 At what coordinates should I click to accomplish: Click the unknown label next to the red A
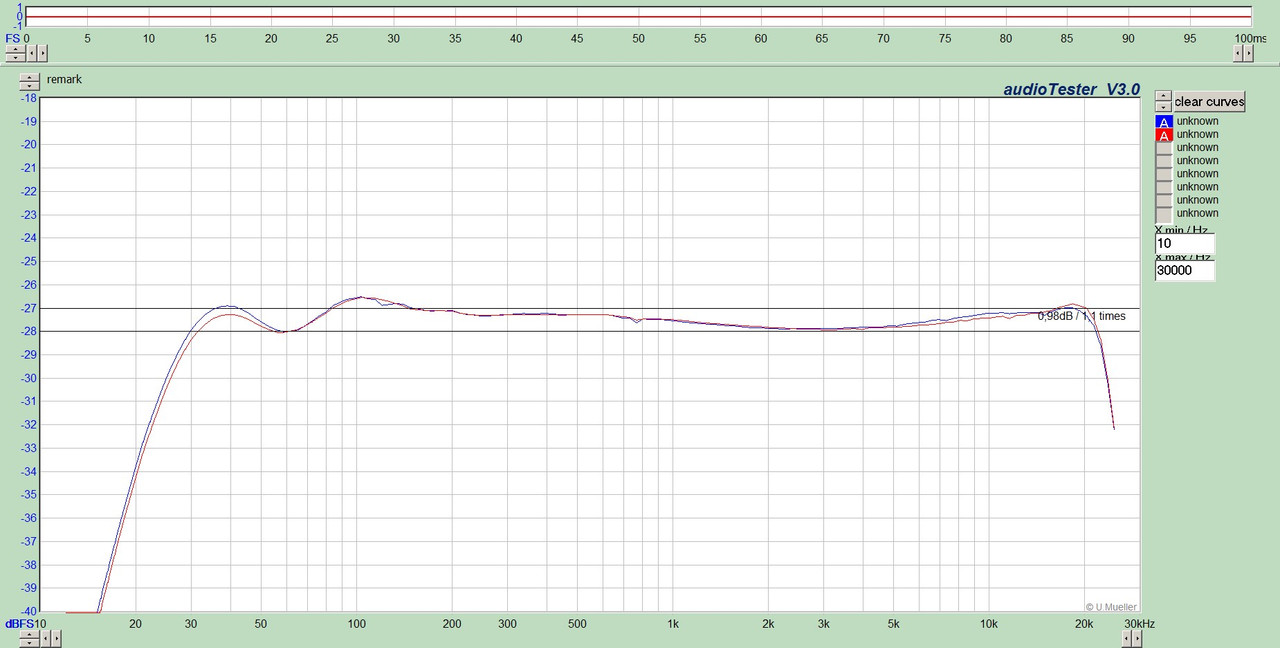(1198, 134)
